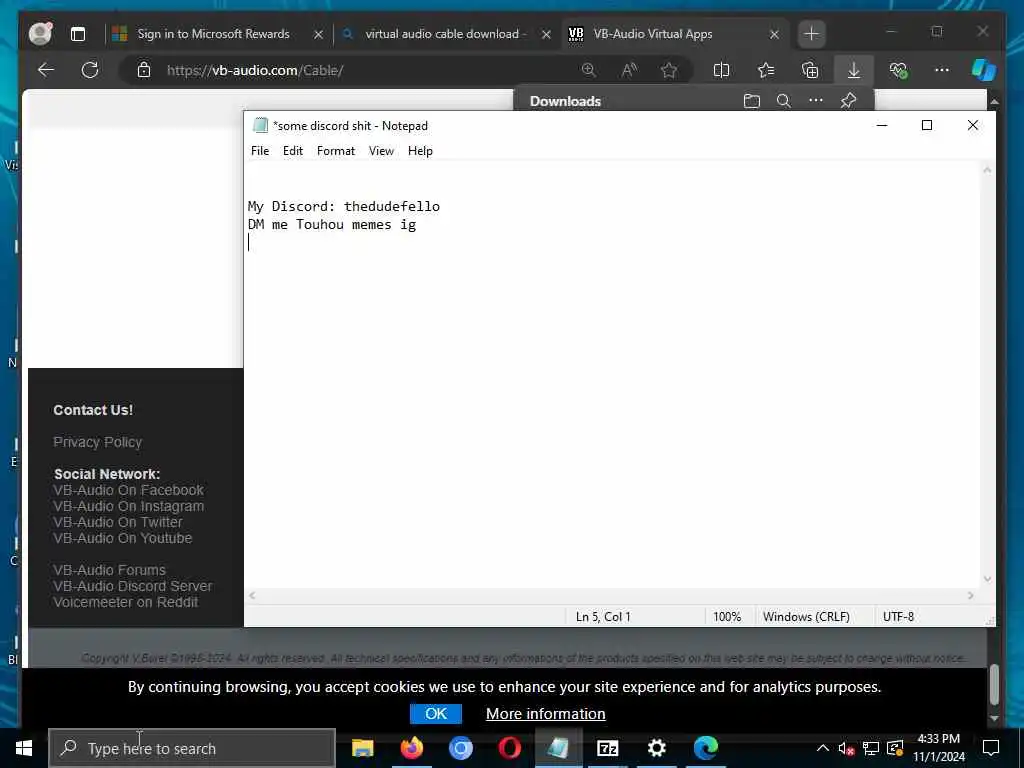The image size is (1024, 768).
Task: Click the muted volume tray icon
Action: (846, 749)
